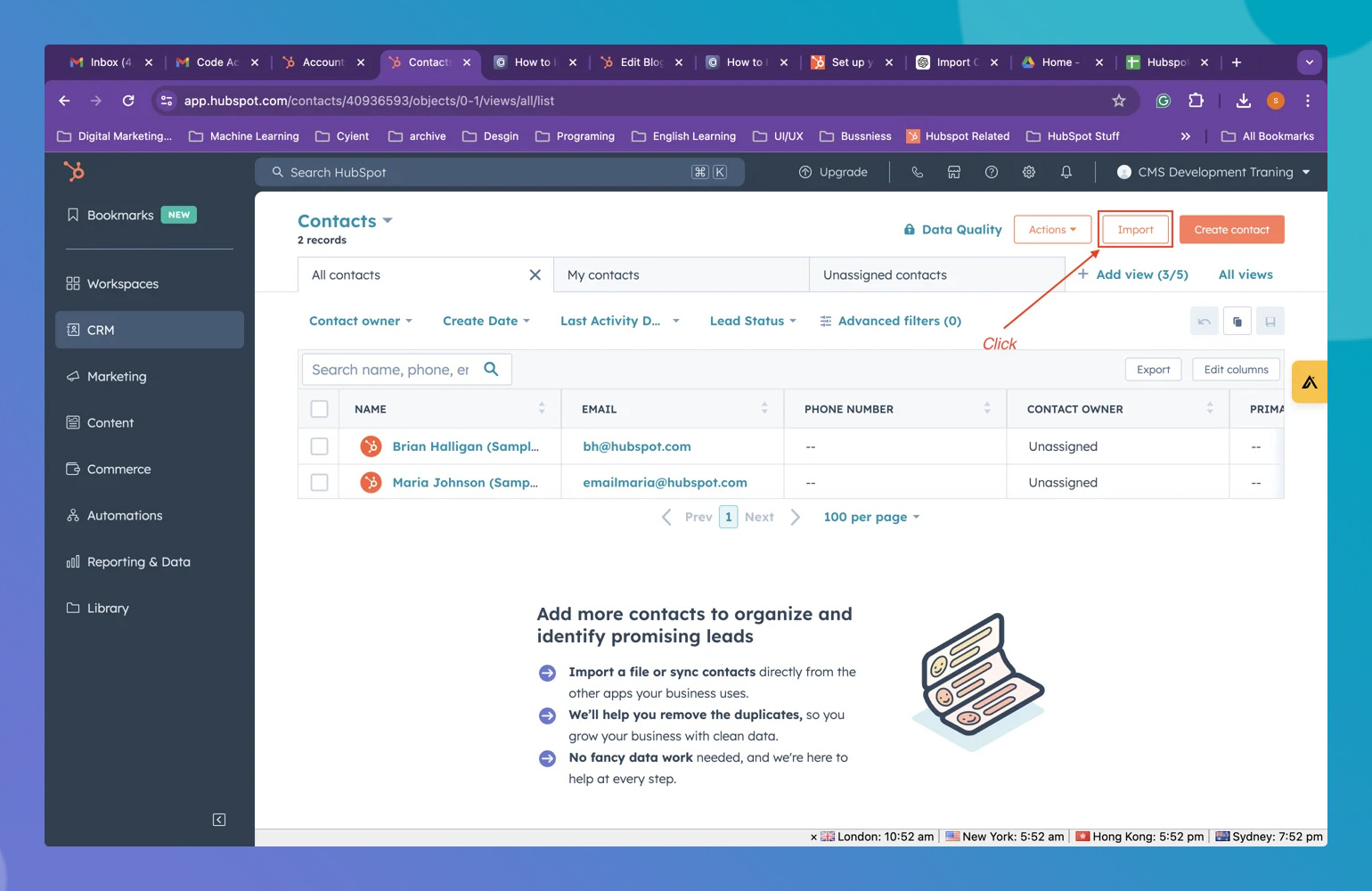Screen dimensions: 1372x891
Task: Open the settings gear icon
Action: coord(1028,172)
